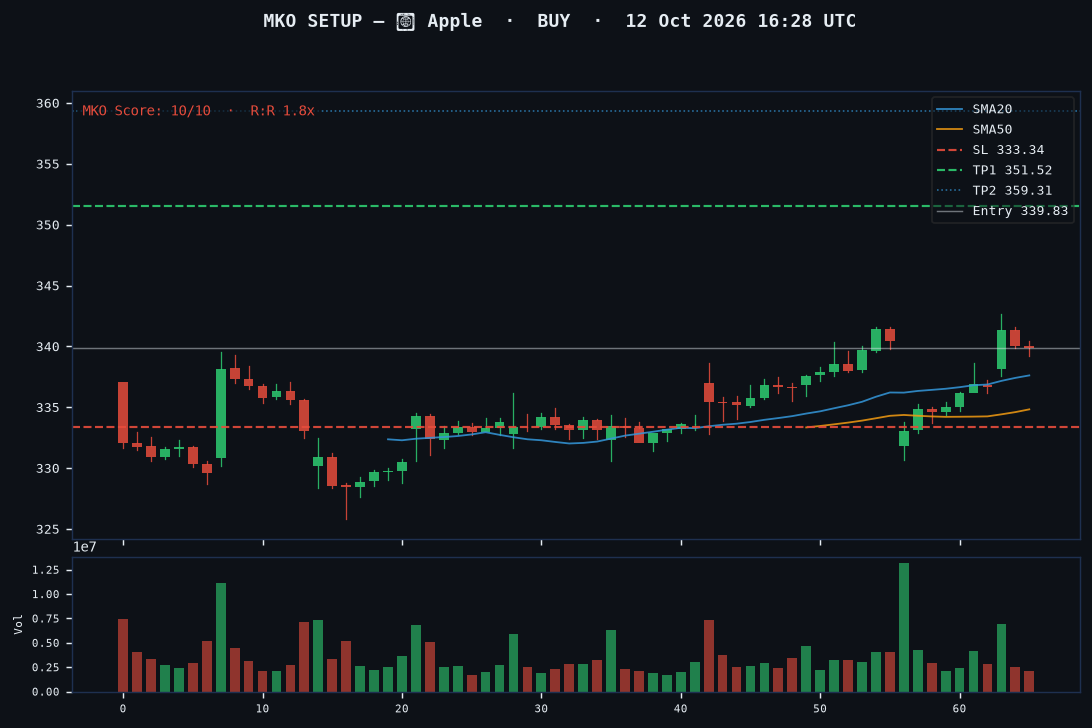Select the SMA20 legend entry
Screen dimensions: 1092x728
pos(974,109)
